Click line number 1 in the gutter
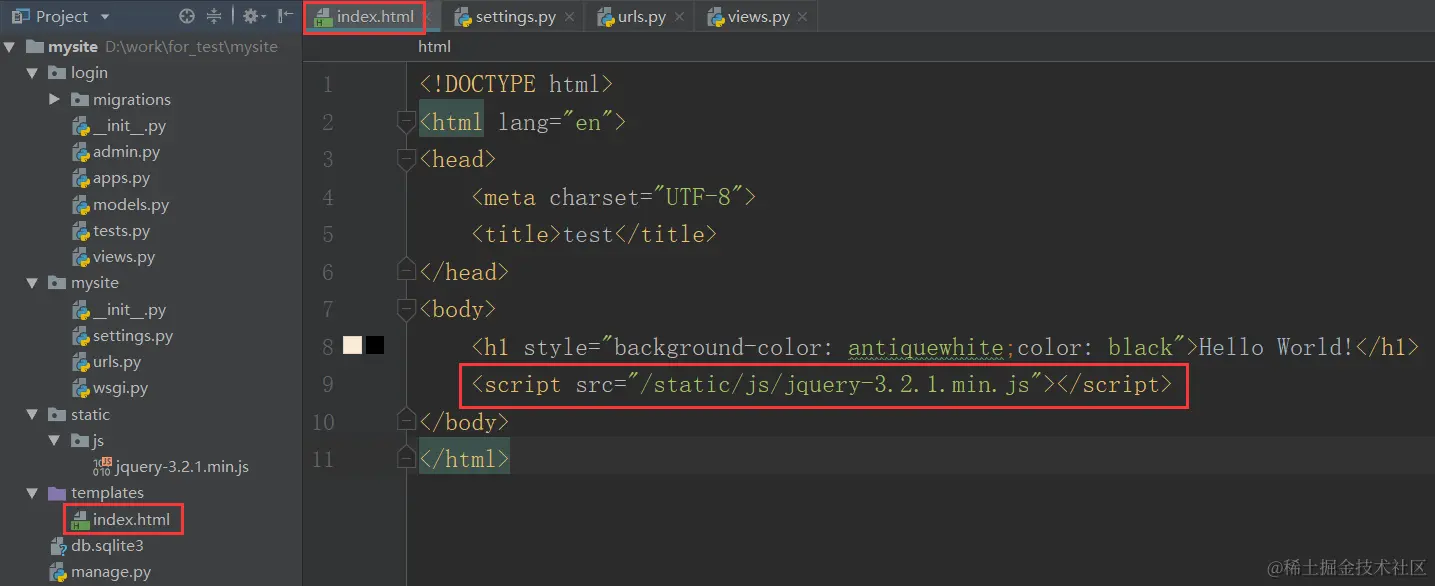This screenshot has width=1435, height=586. 328,84
